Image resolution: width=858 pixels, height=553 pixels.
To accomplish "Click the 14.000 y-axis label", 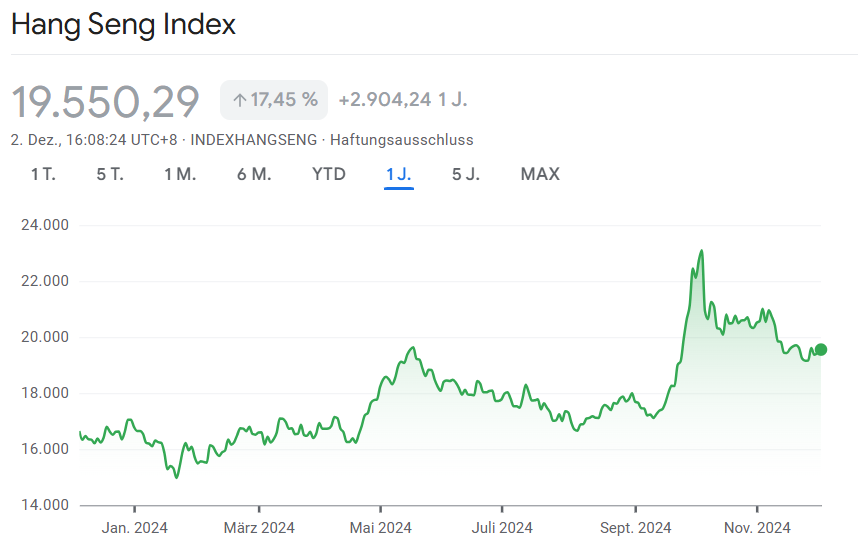I will point(45,505).
